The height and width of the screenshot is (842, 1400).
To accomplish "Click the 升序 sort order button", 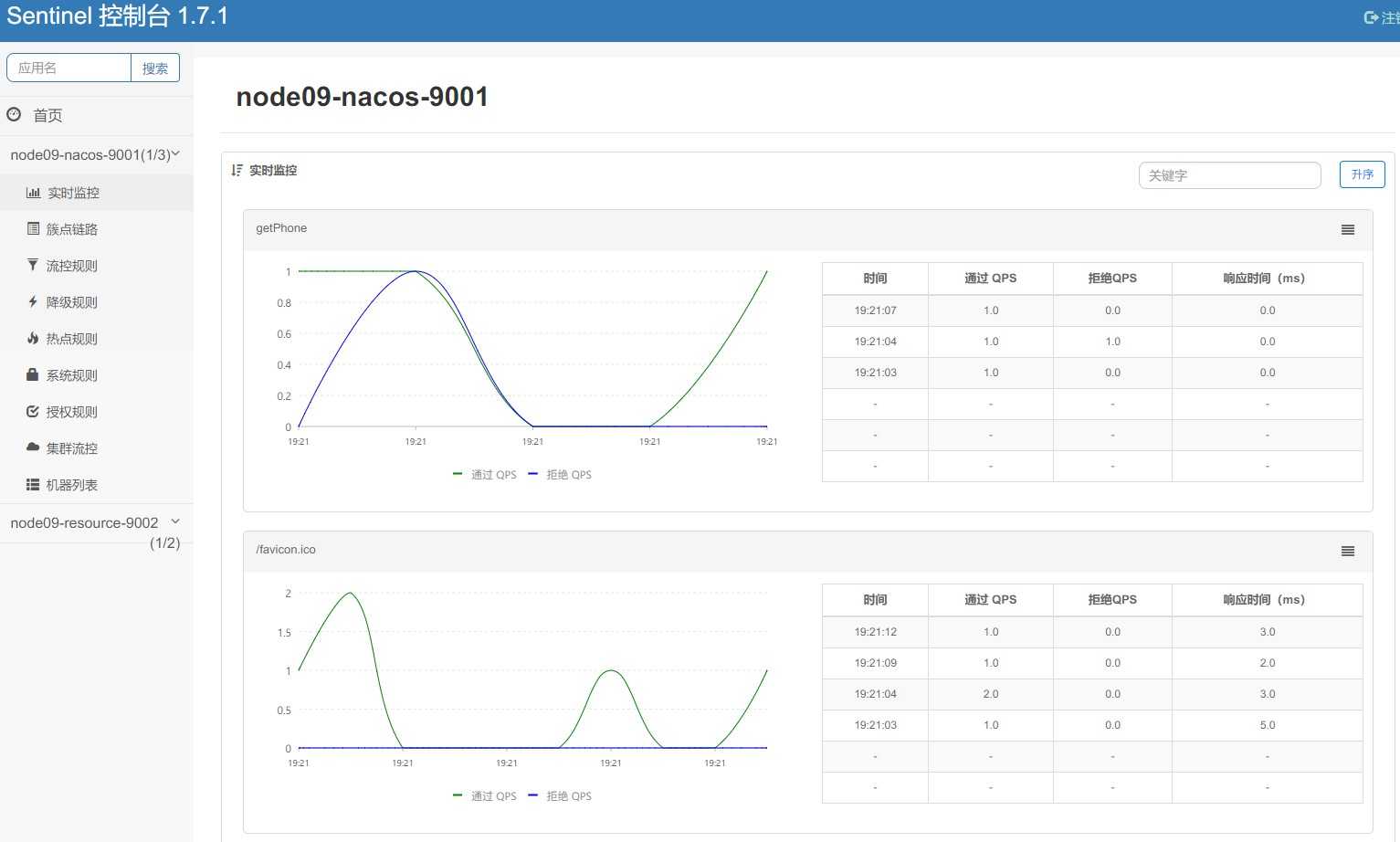I will [1362, 174].
